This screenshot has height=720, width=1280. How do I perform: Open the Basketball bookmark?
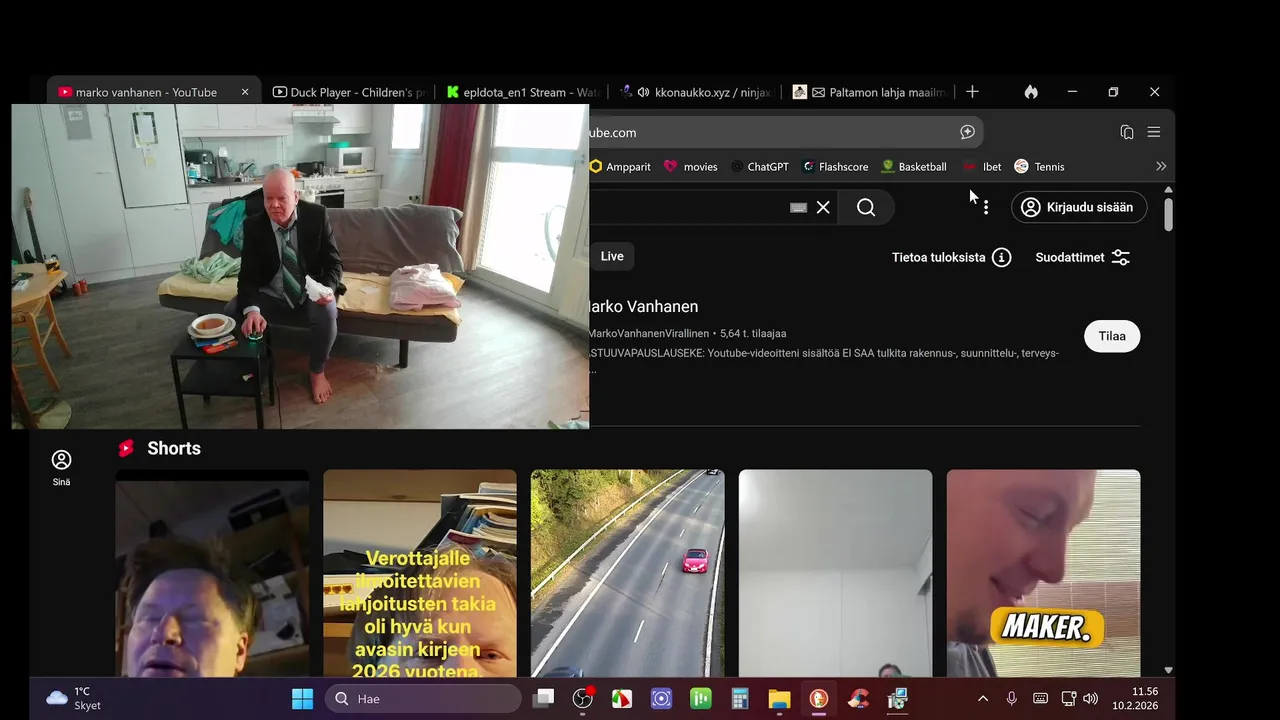(913, 167)
